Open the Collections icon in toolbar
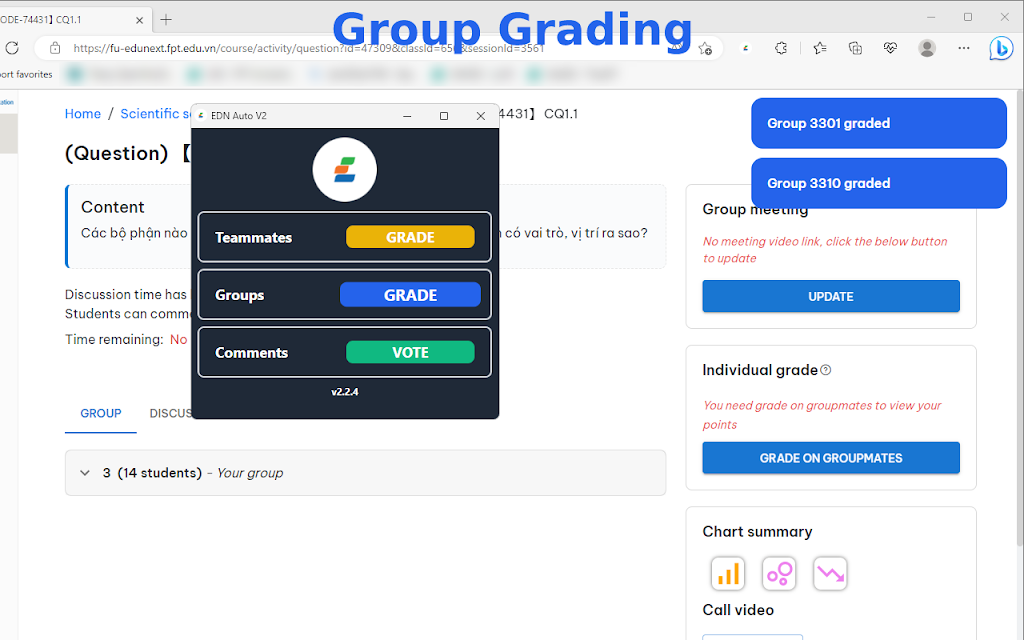1024x640 pixels. pyautogui.click(x=855, y=48)
